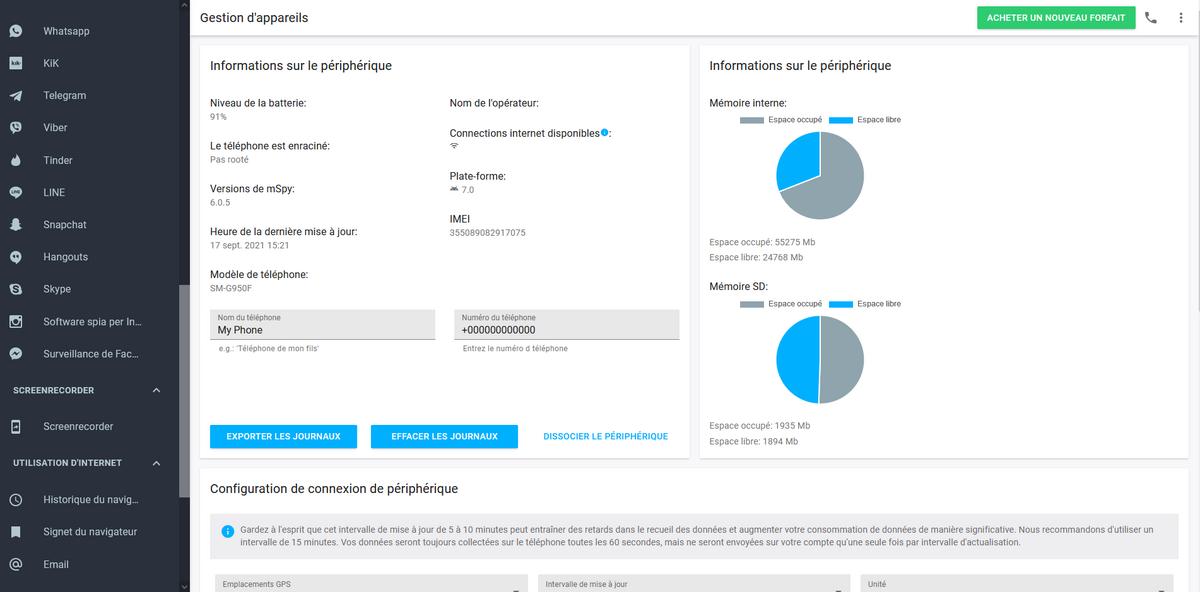Click the wifi connection icon

[454, 146]
